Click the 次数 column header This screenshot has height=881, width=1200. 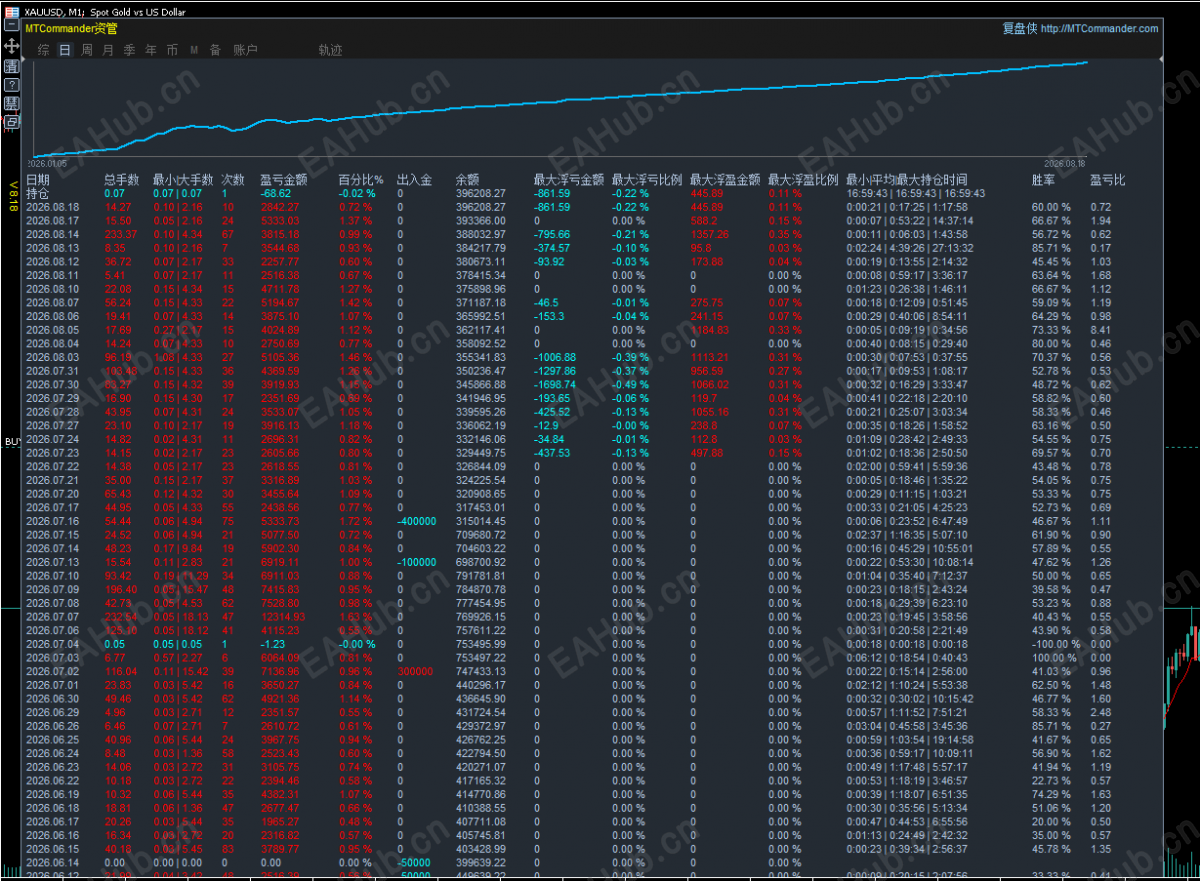[232, 180]
